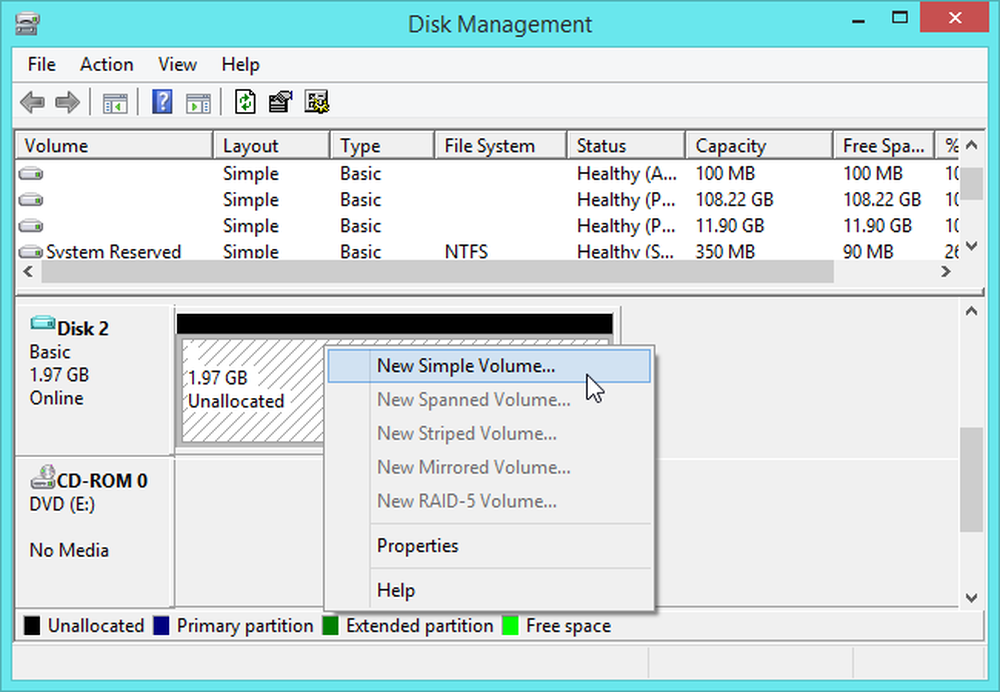1000x692 pixels.
Task: Click disabled New Spanned Volume... entry
Action: [x=489, y=400]
